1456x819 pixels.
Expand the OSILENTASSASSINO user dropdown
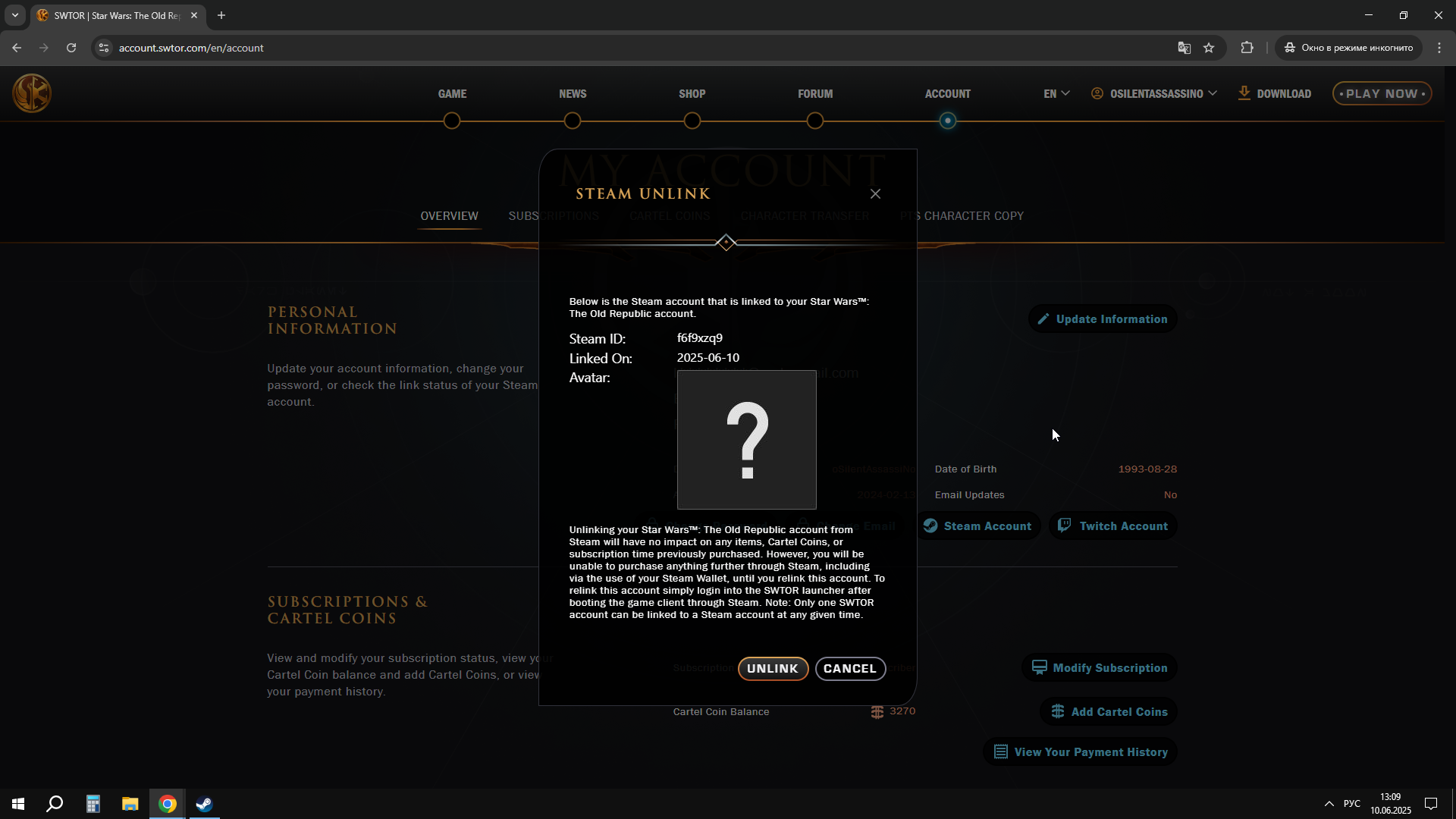1154,94
